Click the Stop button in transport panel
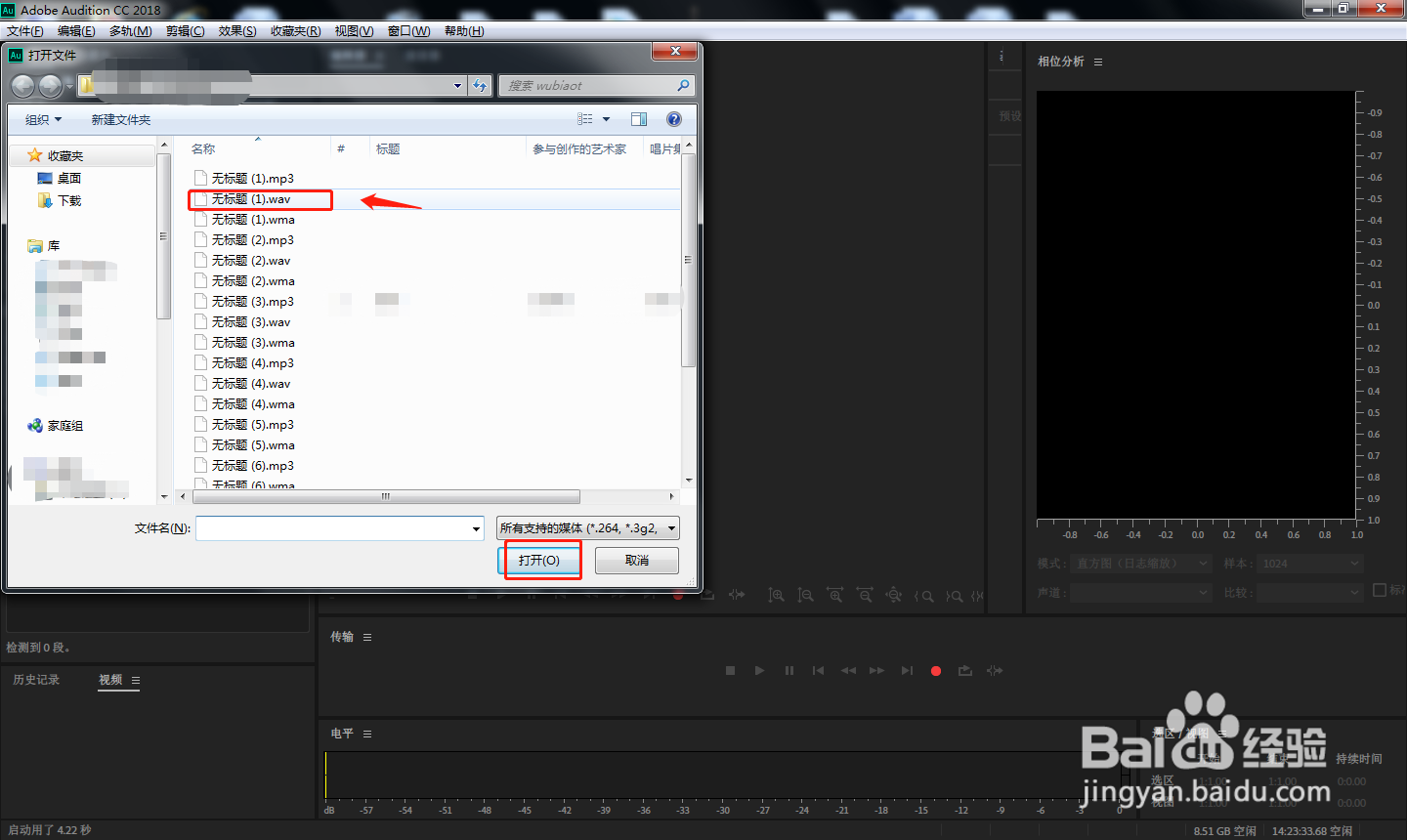This screenshot has width=1407, height=840. [730, 671]
